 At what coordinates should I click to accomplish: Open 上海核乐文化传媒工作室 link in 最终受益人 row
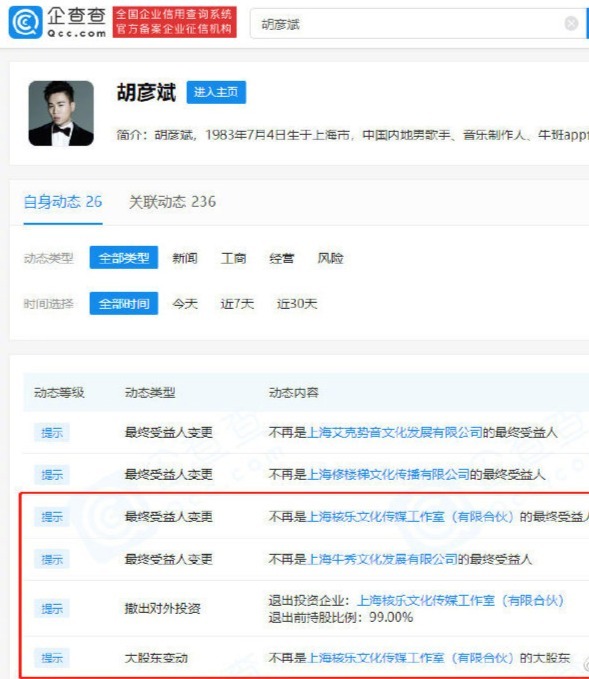click(x=410, y=517)
